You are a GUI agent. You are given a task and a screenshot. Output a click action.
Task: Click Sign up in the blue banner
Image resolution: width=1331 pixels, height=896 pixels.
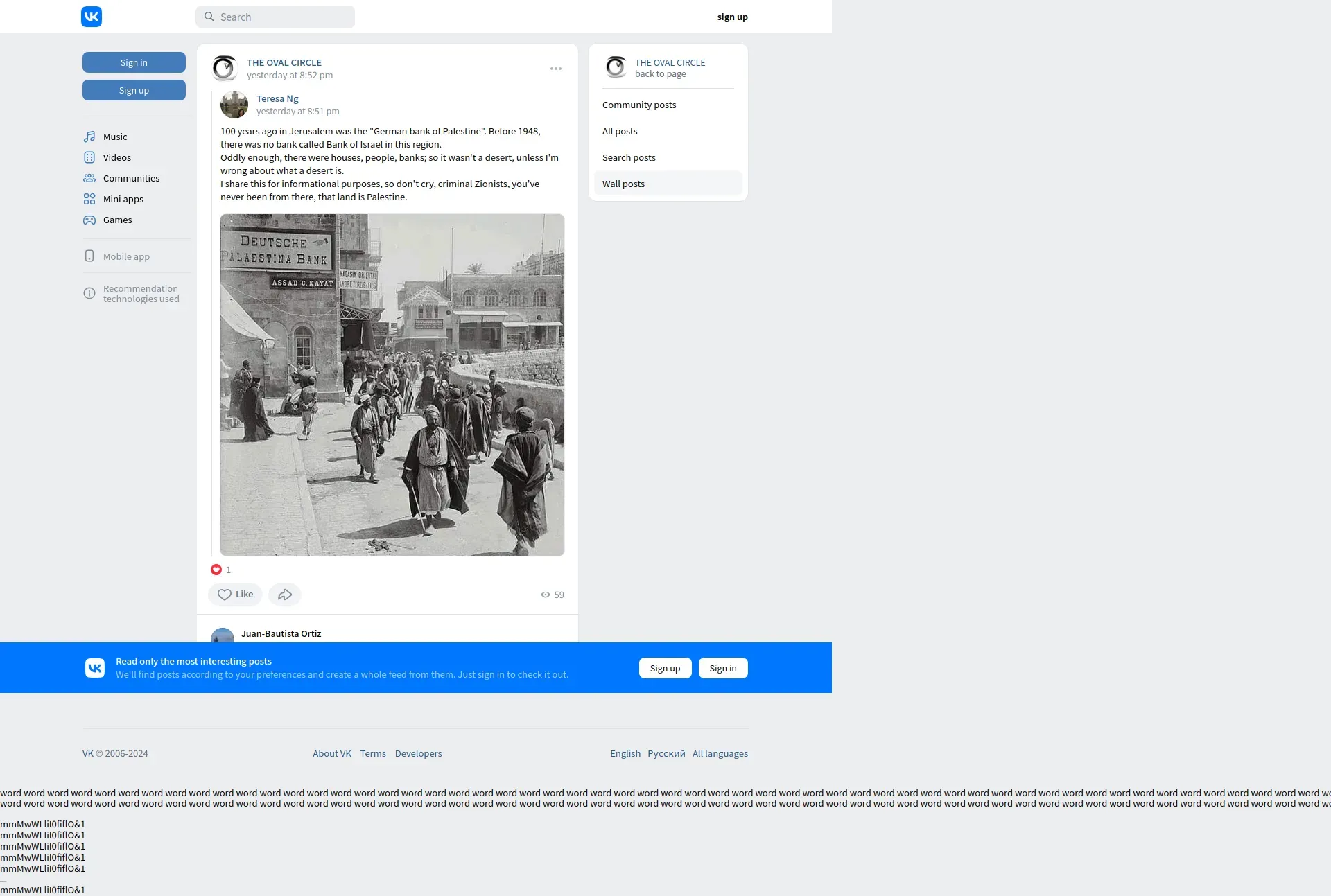(x=665, y=668)
